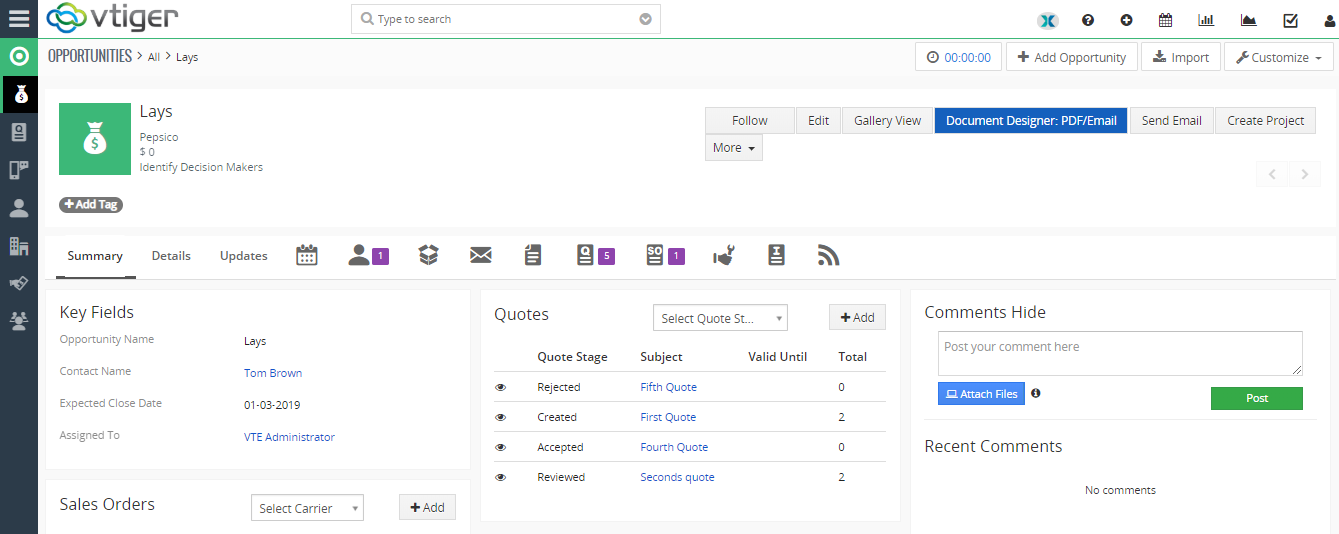Image resolution: width=1339 pixels, height=534 pixels.
Task: Open the single person icon in the sidebar
Action: [x=19, y=208]
